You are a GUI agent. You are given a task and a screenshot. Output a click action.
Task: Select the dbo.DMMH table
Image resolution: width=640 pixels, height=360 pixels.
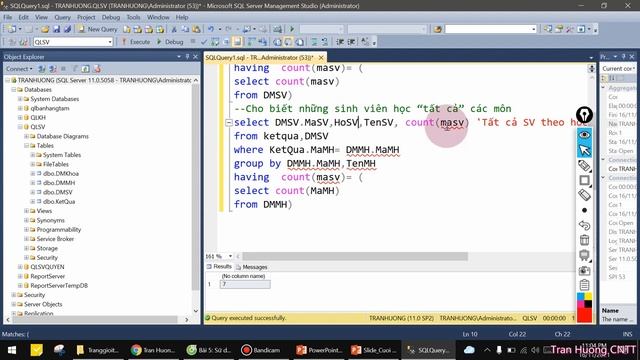59,183
